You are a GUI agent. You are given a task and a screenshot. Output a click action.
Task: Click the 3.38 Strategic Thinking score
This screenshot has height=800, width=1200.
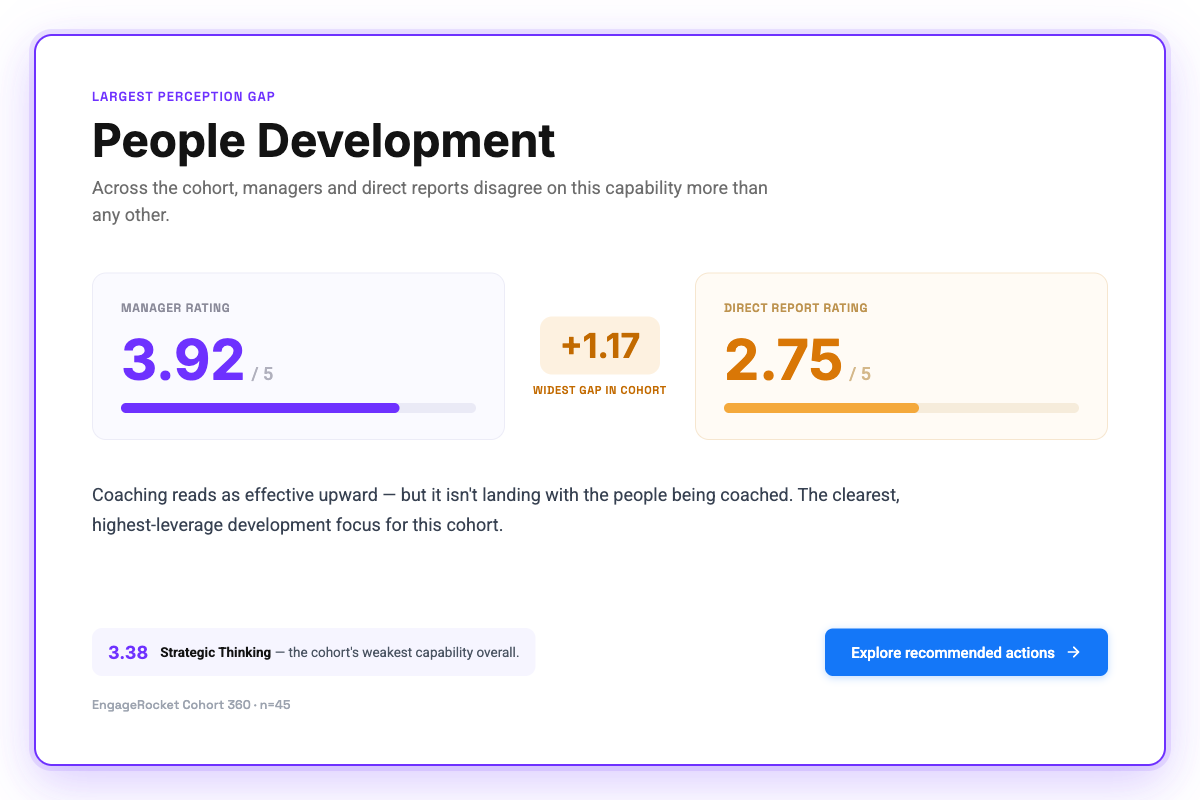(128, 652)
